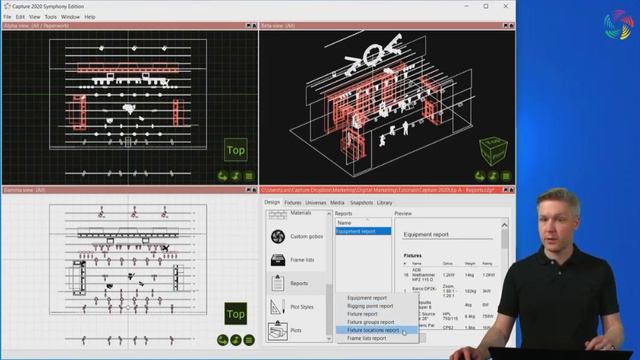Click up arrow of Preview scrollbar
640x360 pixels.
tap(504, 225)
